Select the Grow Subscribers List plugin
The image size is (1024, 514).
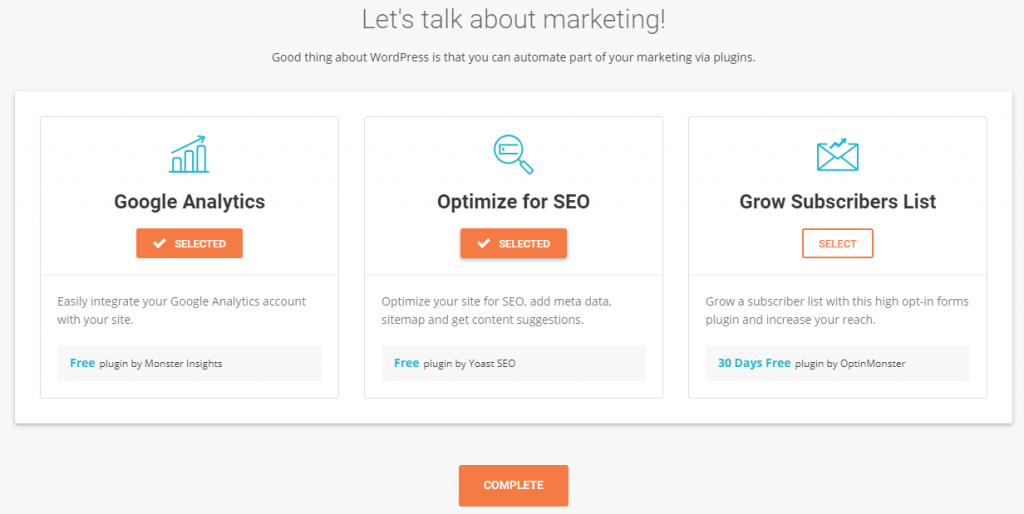pos(837,244)
